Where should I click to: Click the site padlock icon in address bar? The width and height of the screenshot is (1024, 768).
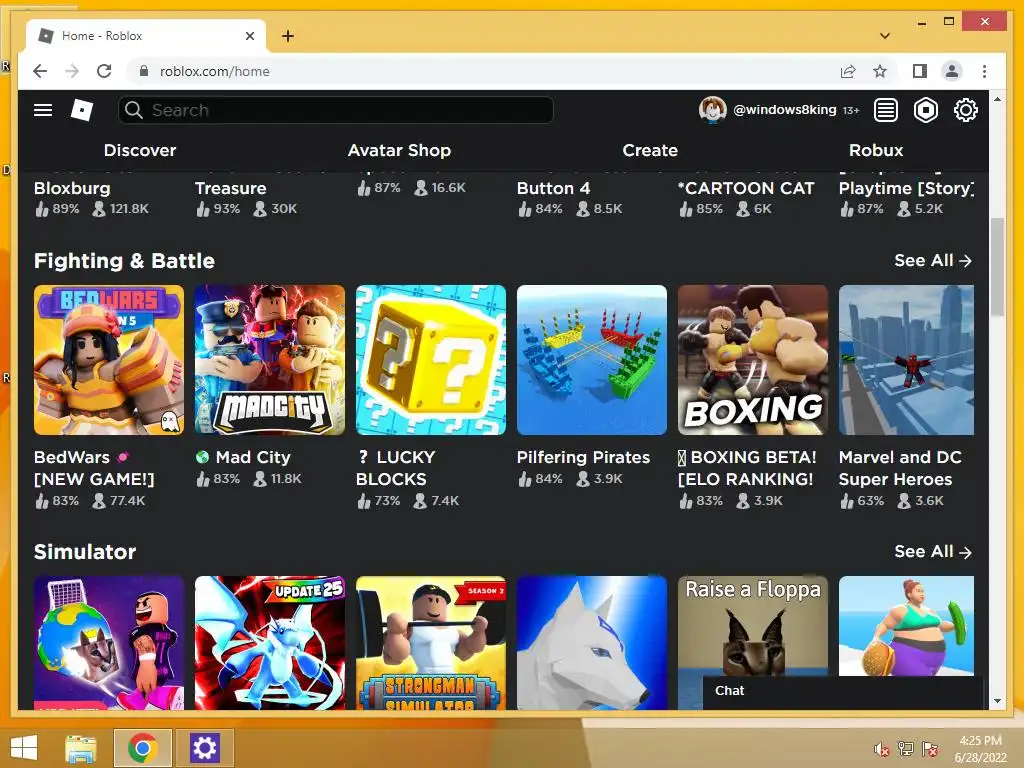point(144,71)
